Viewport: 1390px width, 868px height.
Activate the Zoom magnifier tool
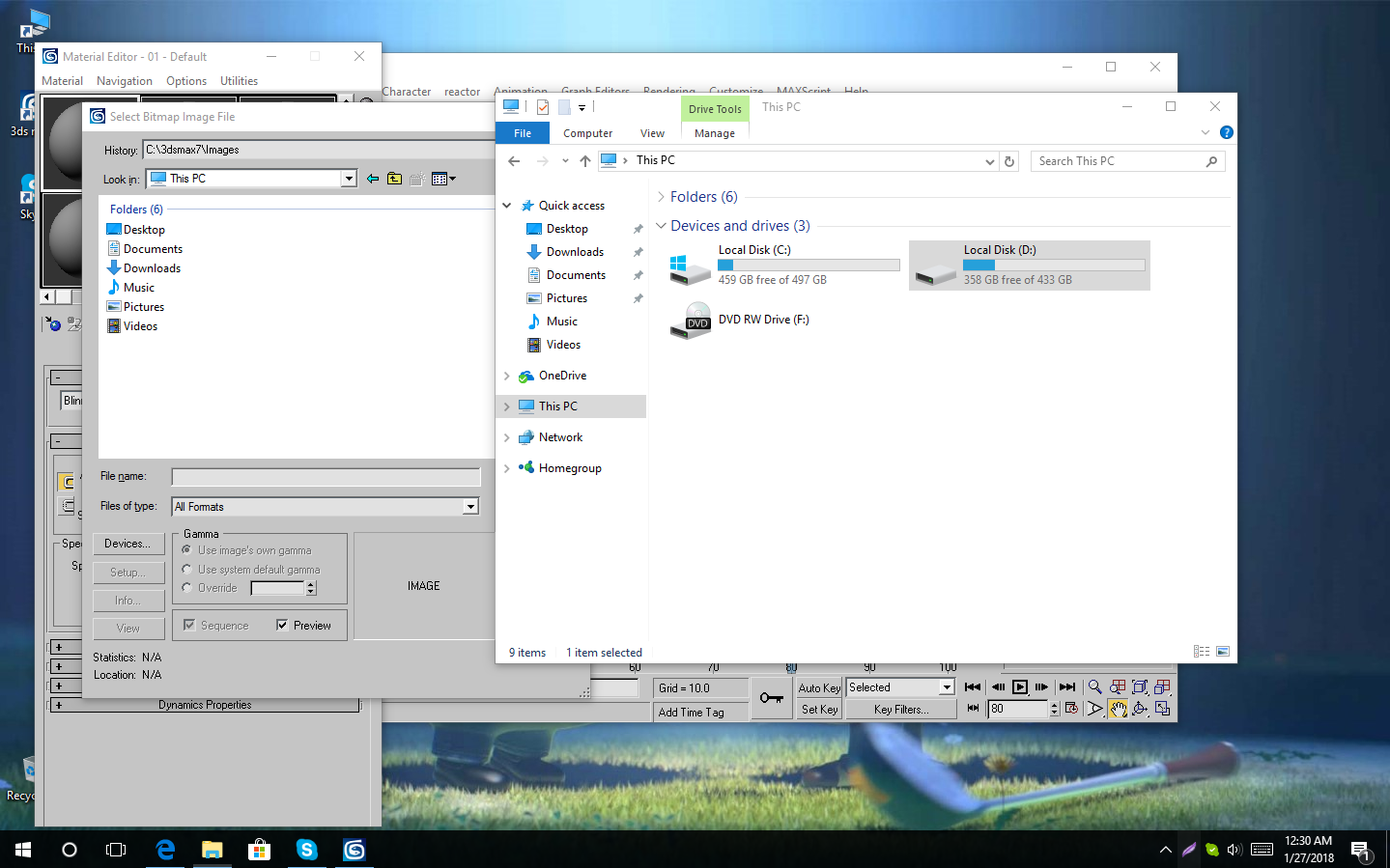pos(1095,686)
